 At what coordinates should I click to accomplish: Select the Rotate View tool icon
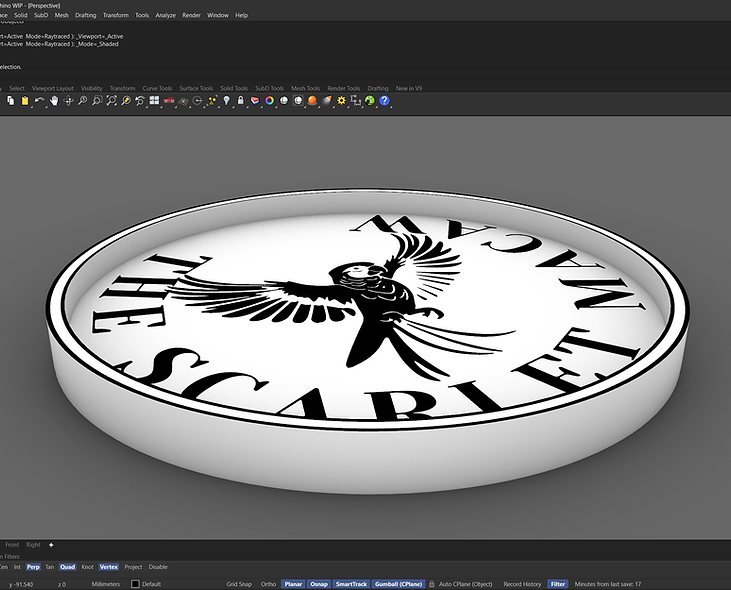[x=68, y=100]
